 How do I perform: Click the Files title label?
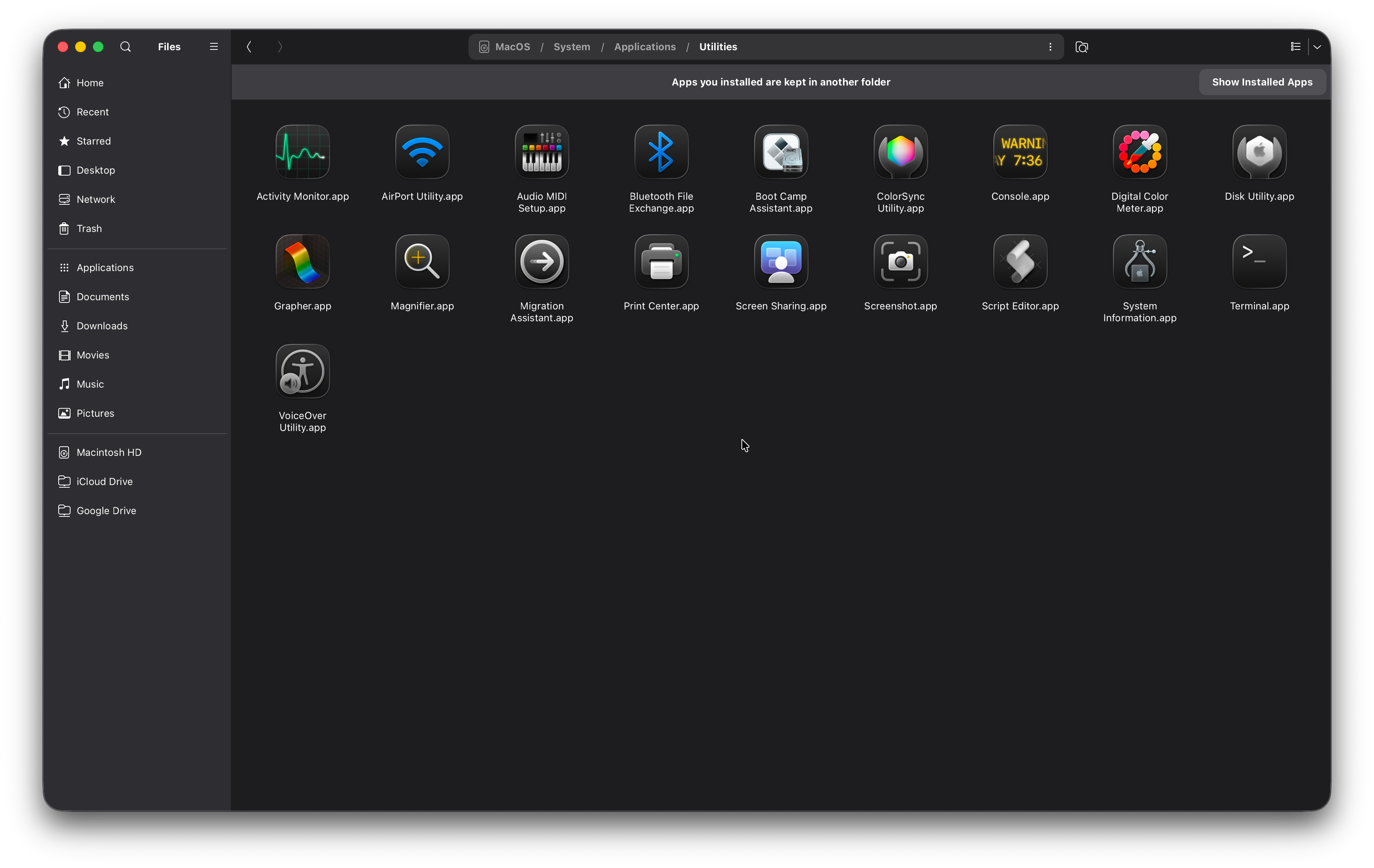coord(169,47)
